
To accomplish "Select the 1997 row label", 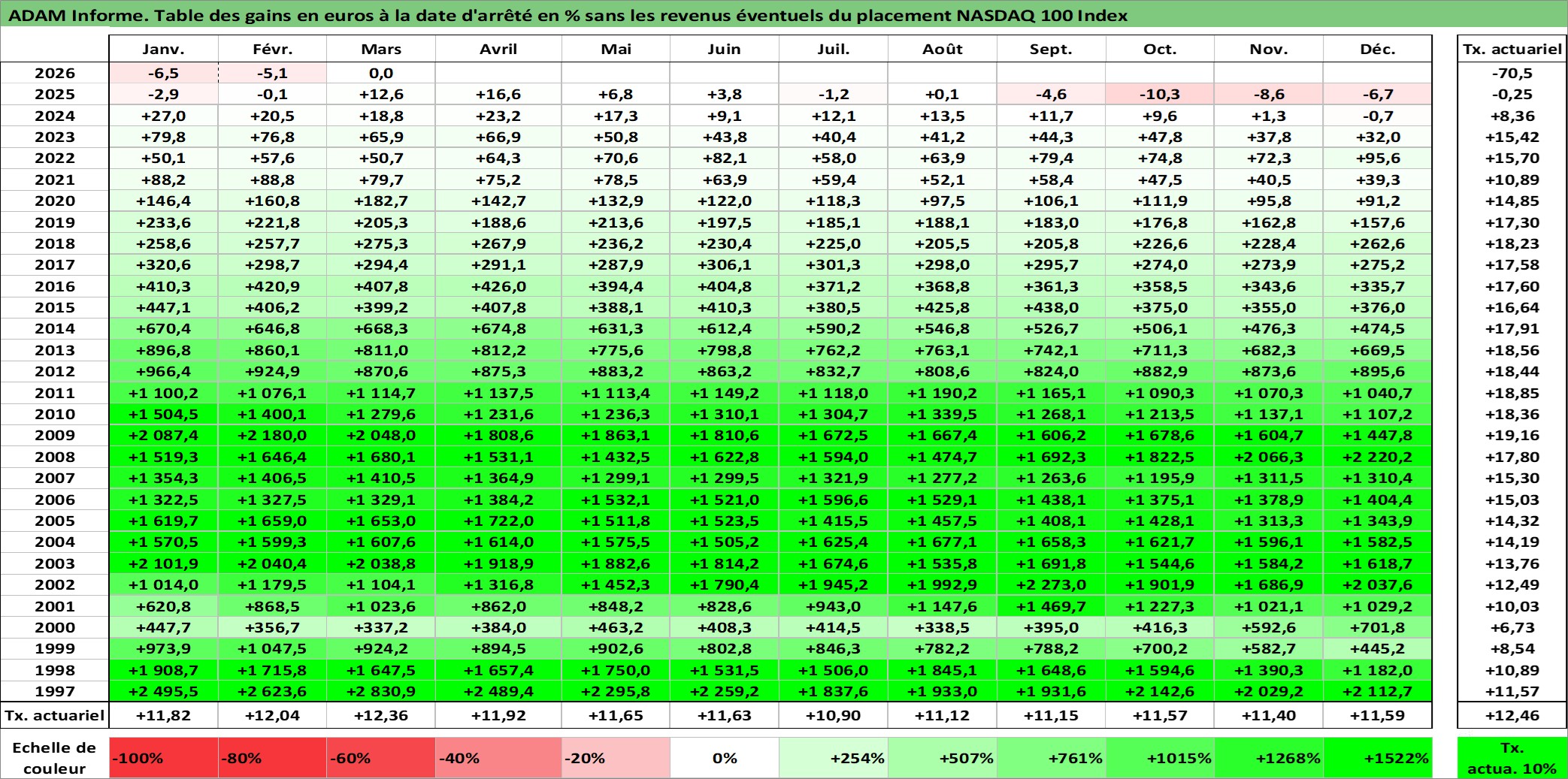I will coord(55,691).
